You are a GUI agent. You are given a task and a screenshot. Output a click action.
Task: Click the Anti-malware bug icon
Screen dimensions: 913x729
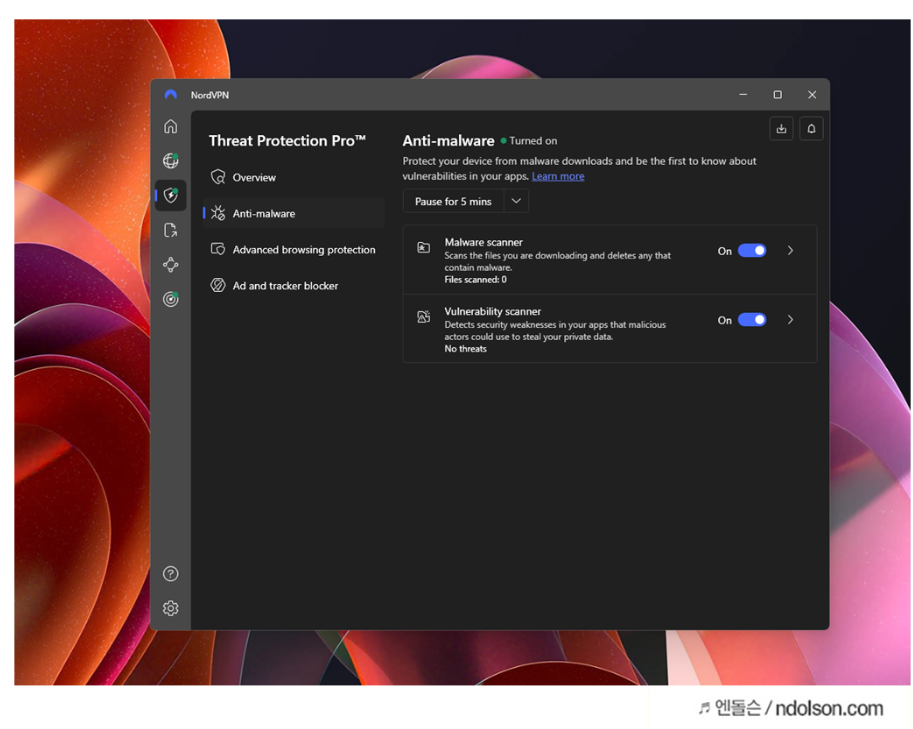pyautogui.click(x=218, y=213)
